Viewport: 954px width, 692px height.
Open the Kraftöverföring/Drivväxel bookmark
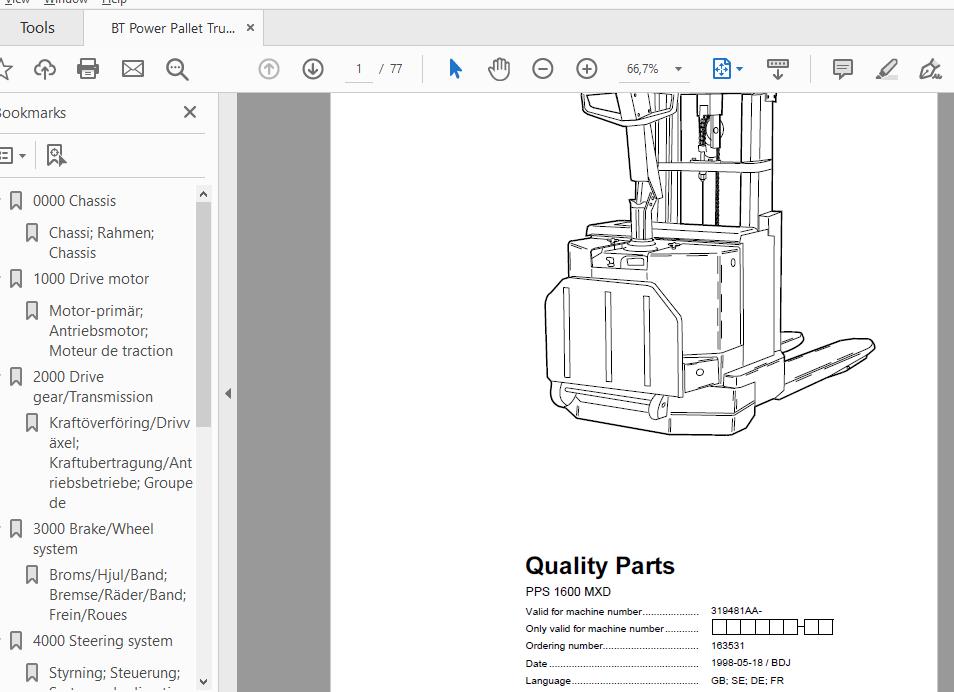pos(120,463)
